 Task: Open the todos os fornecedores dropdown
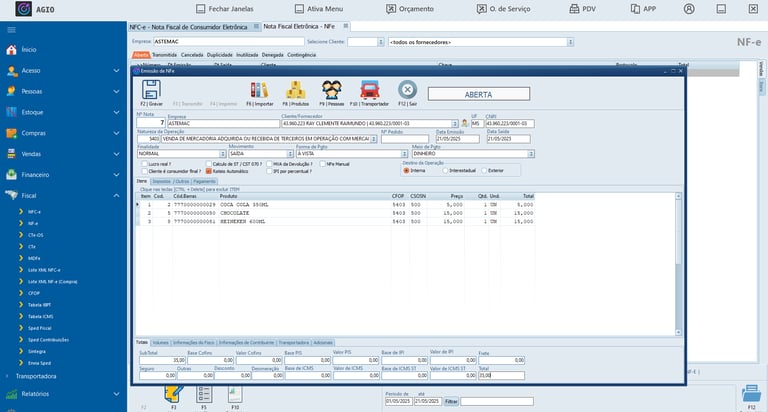pyautogui.click(x=570, y=42)
